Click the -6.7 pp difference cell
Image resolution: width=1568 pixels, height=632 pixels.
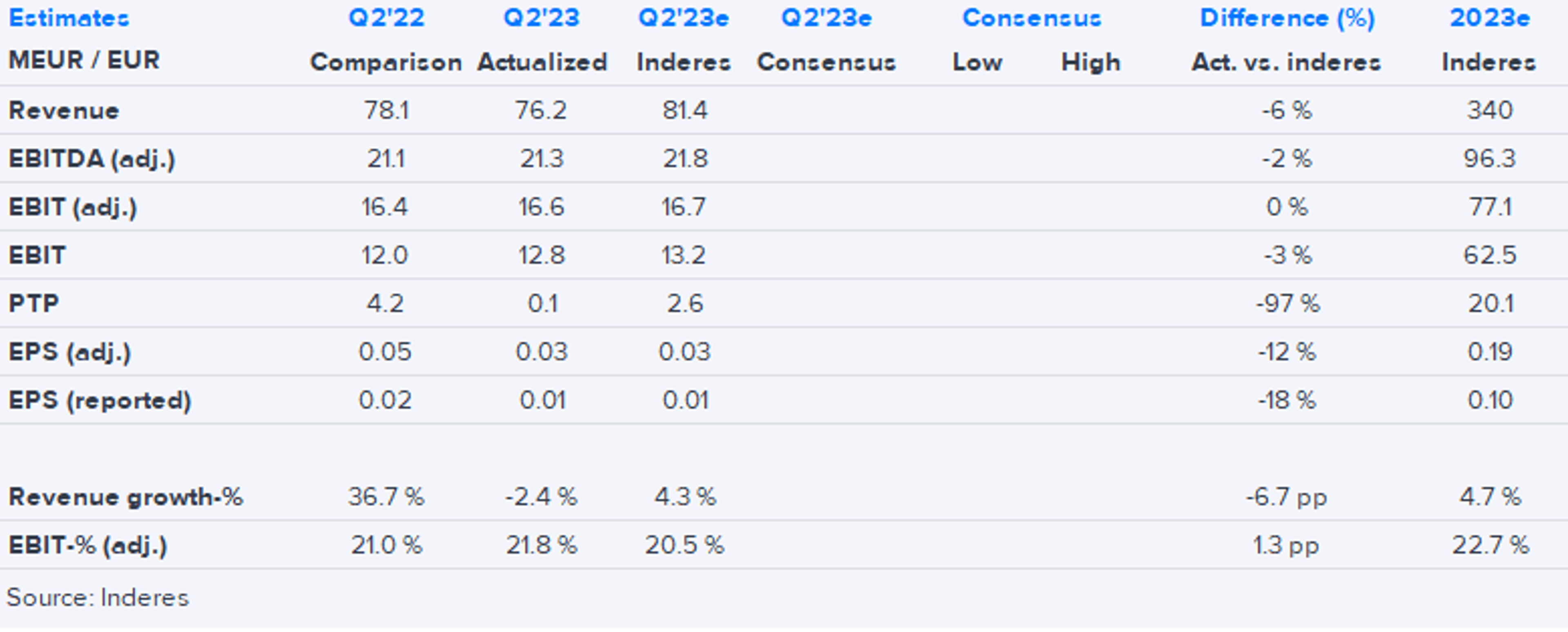[1286, 497]
